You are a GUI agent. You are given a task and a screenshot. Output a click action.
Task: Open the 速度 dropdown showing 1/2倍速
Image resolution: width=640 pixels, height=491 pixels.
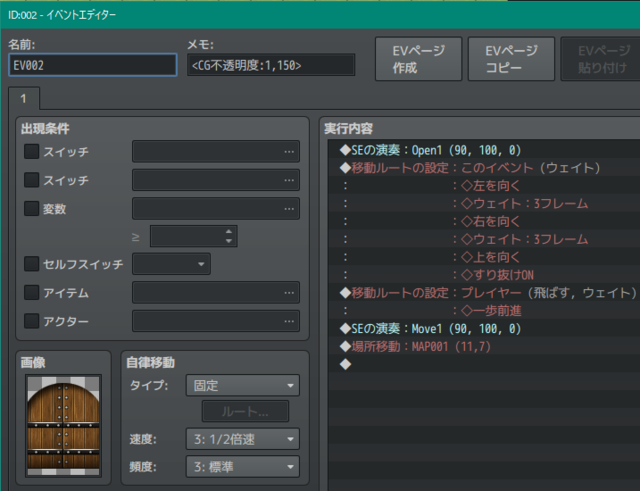point(243,439)
